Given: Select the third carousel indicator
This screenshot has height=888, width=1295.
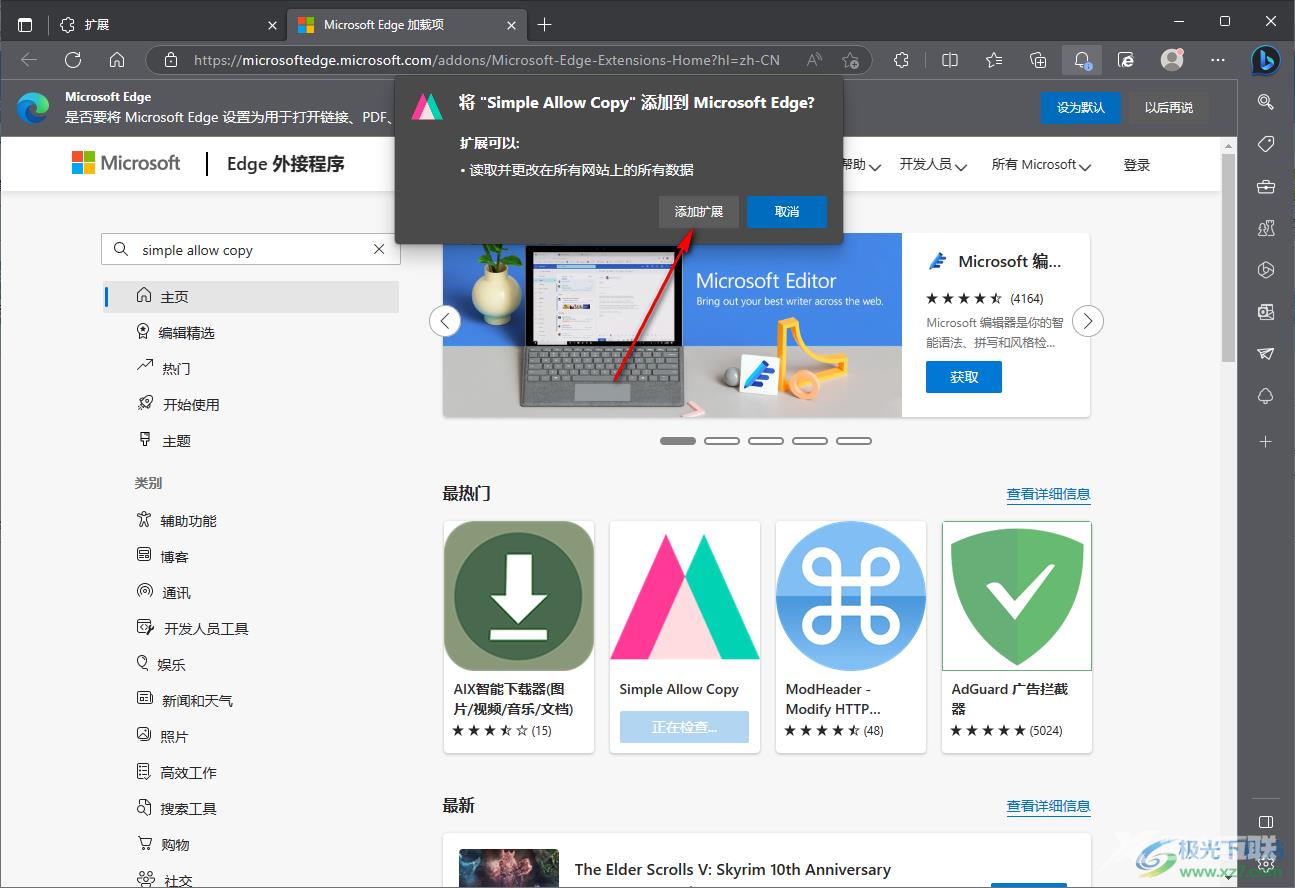Looking at the screenshot, I should [x=766, y=441].
